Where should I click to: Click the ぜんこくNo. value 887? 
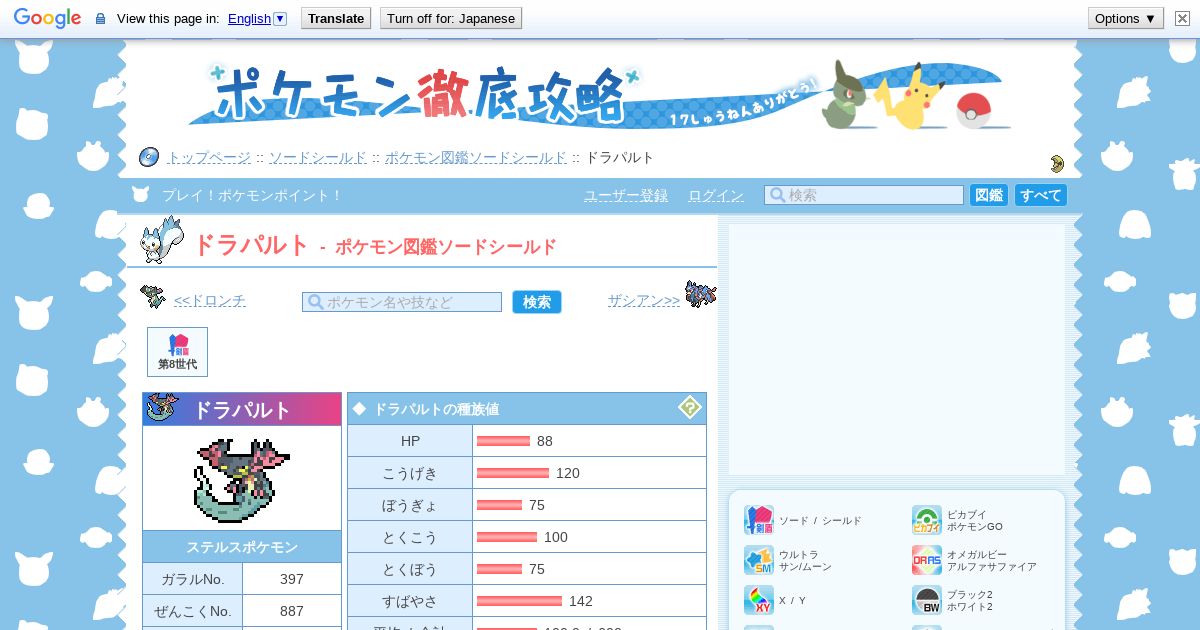click(x=292, y=611)
